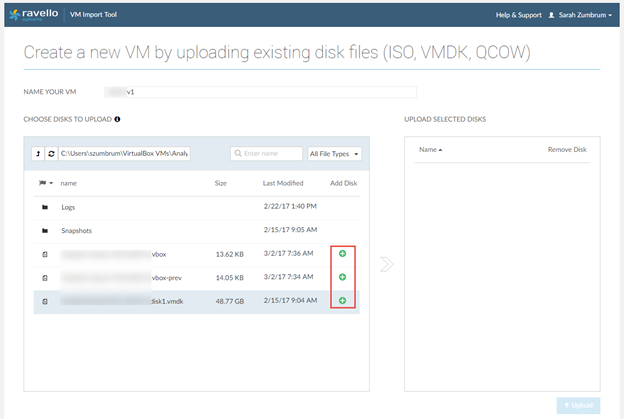Open Sarah Zumbrum user menu

[x=579, y=15]
